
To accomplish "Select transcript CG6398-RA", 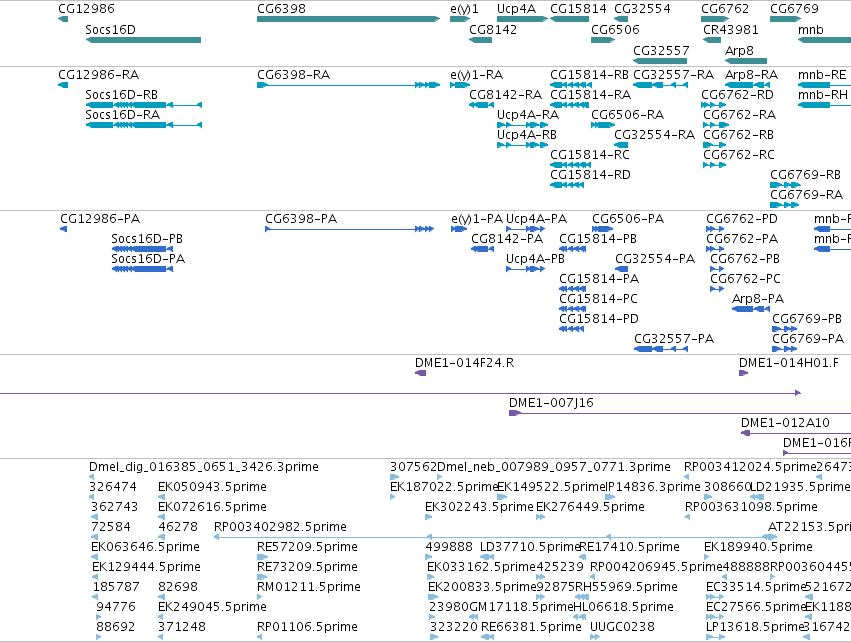I will [x=348, y=85].
